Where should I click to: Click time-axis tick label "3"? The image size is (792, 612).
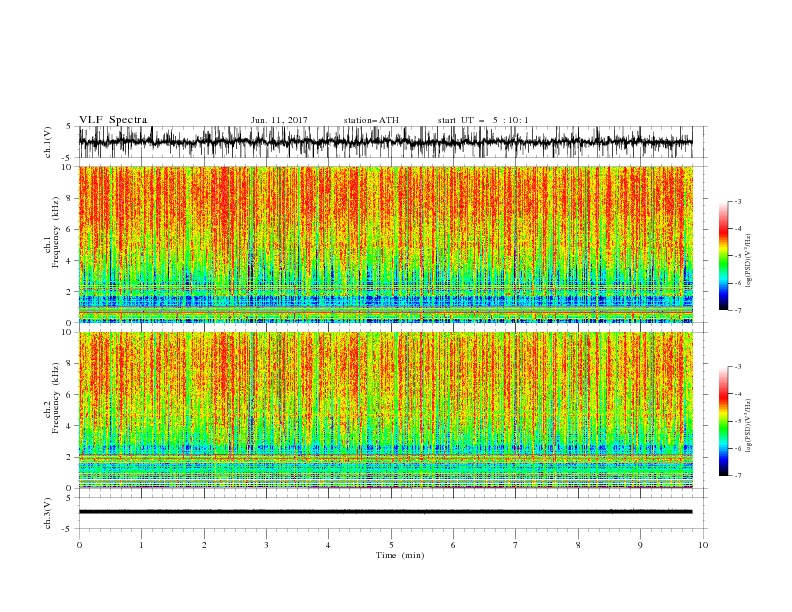pos(266,545)
